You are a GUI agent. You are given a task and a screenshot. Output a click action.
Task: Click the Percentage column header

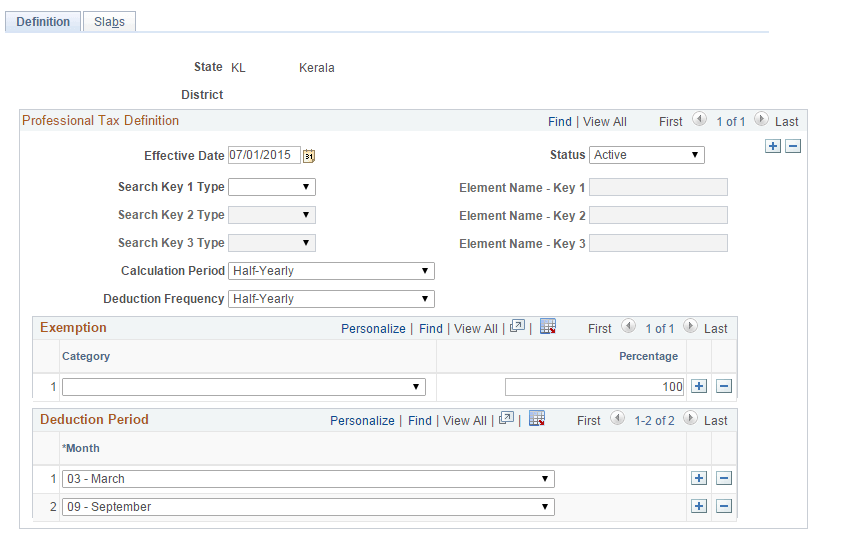648,356
